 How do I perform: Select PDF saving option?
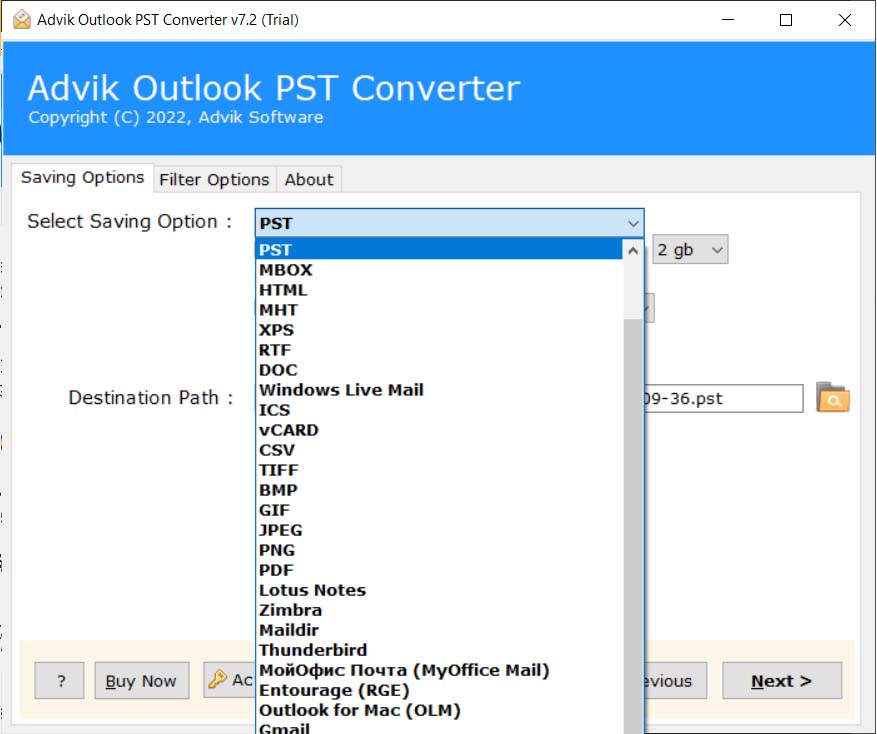point(439,570)
